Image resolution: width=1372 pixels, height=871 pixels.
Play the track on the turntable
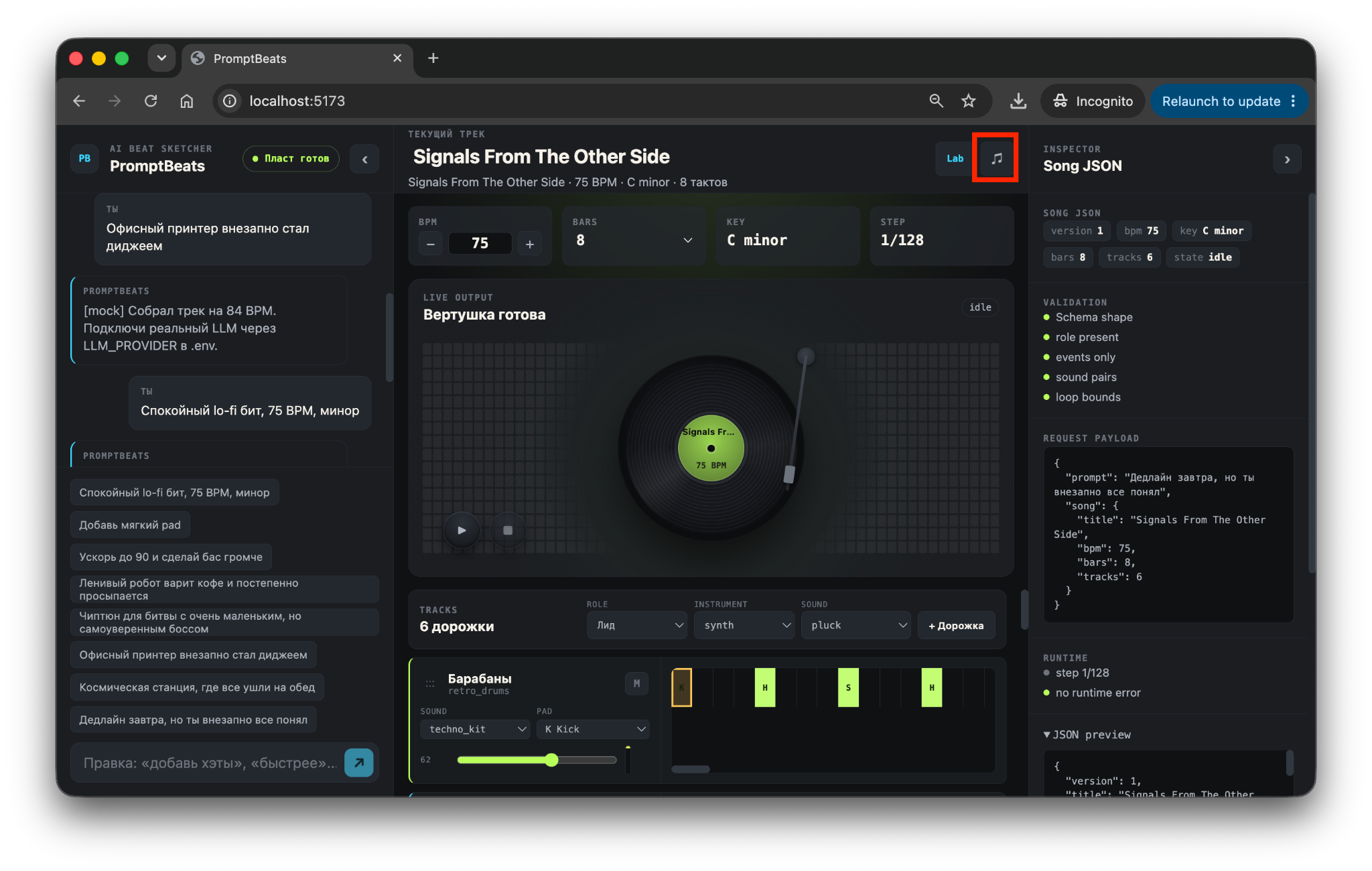pos(462,530)
